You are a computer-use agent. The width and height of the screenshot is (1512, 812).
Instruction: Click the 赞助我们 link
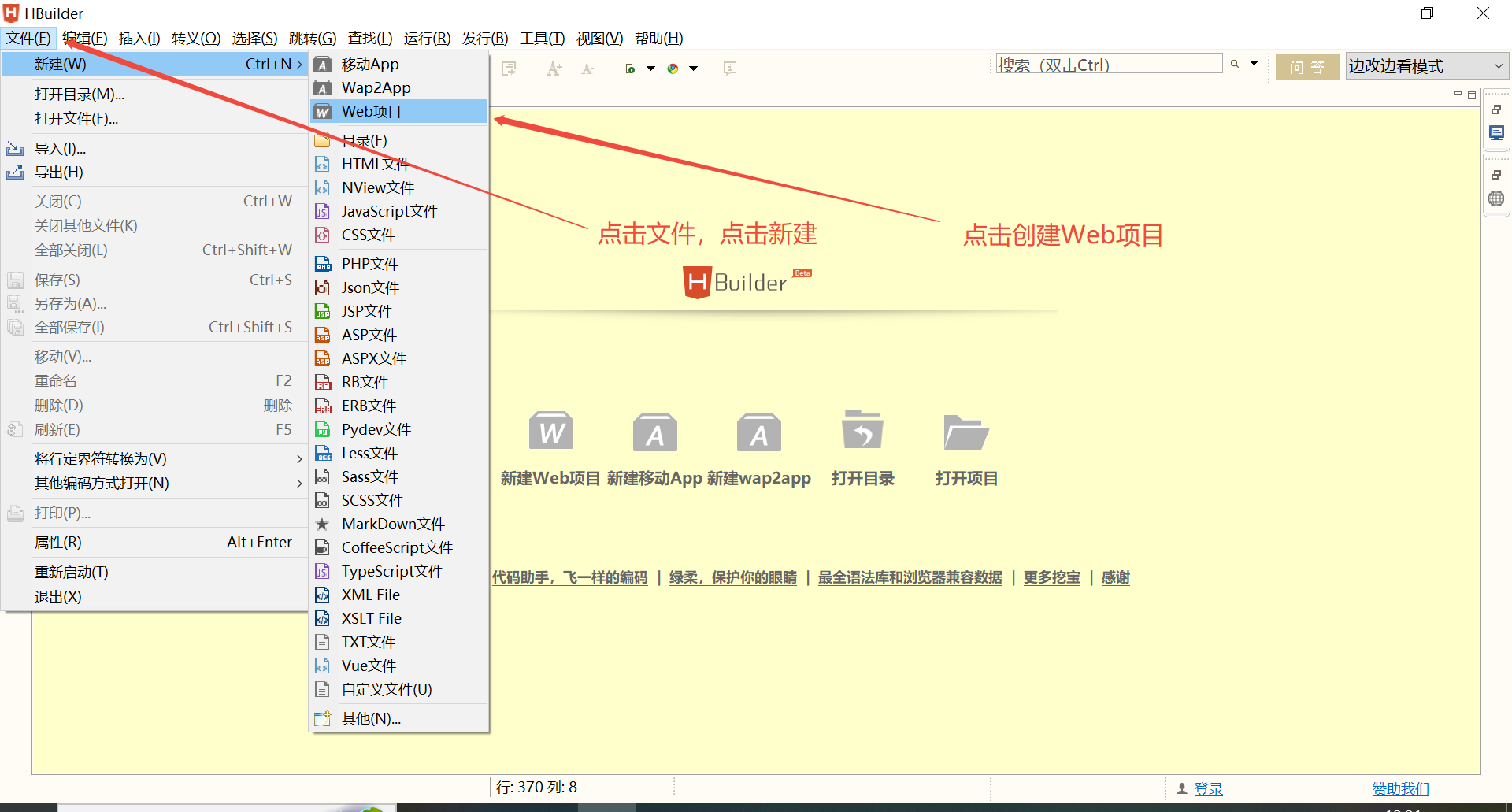click(1400, 789)
